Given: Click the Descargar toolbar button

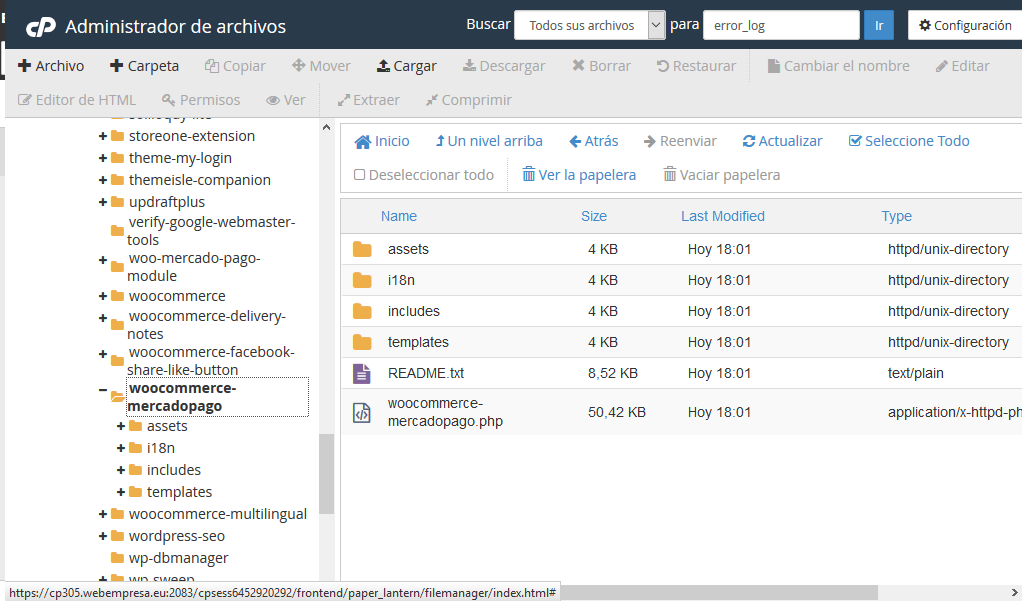Looking at the screenshot, I should point(504,66).
